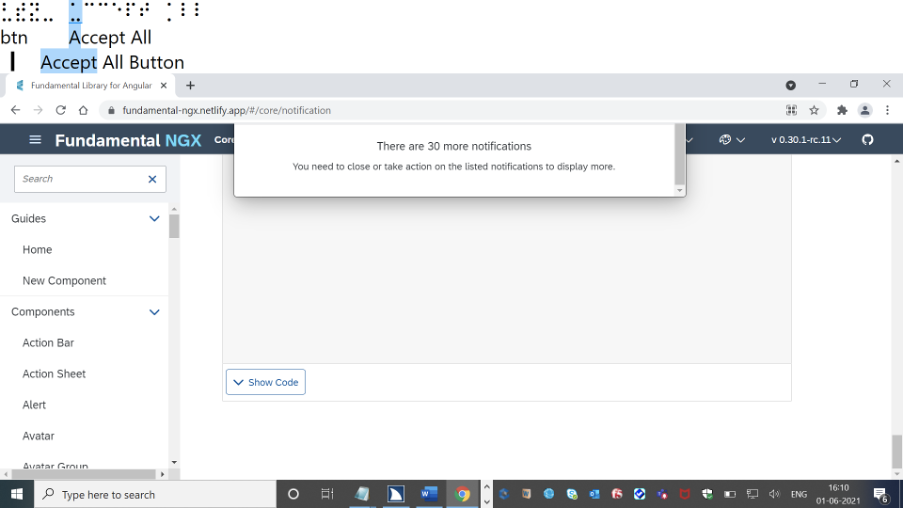Open the QR code page icon
Screen dimensions: 904x508
pos(792,110)
